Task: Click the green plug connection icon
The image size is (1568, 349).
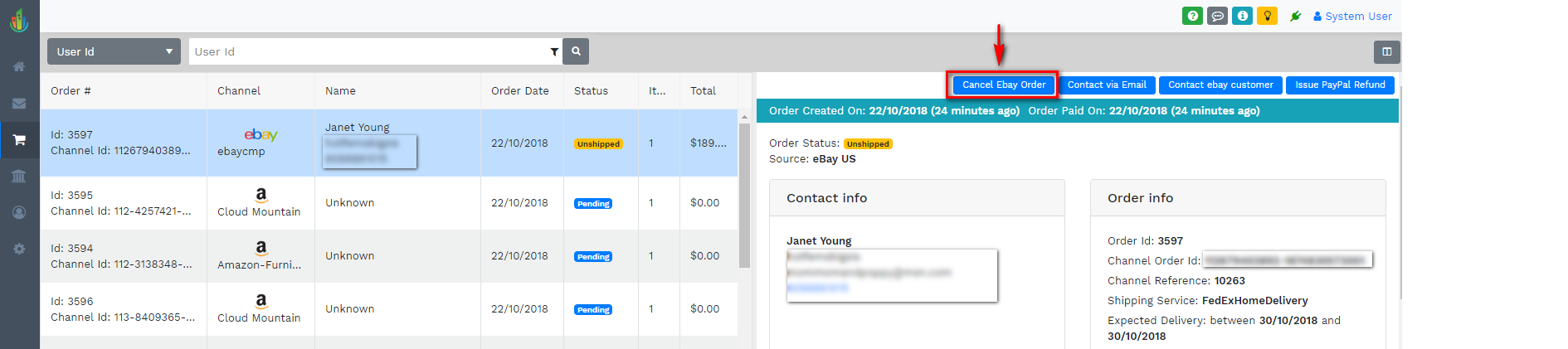Action: (x=1295, y=16)
